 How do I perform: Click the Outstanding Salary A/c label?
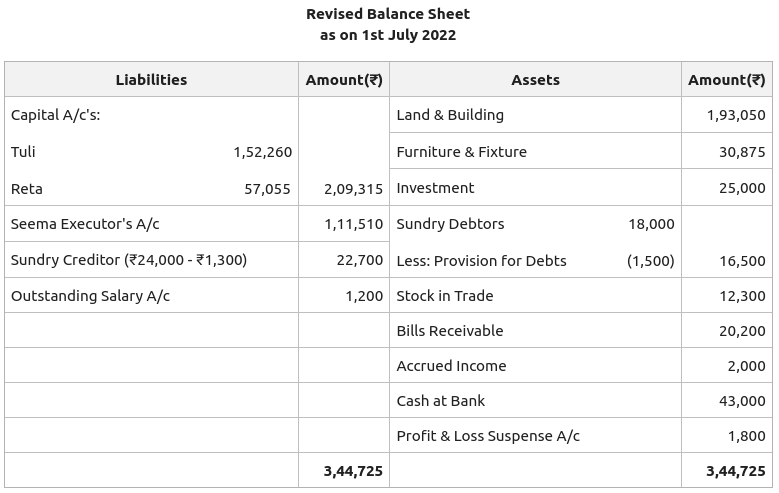(90, 296)
